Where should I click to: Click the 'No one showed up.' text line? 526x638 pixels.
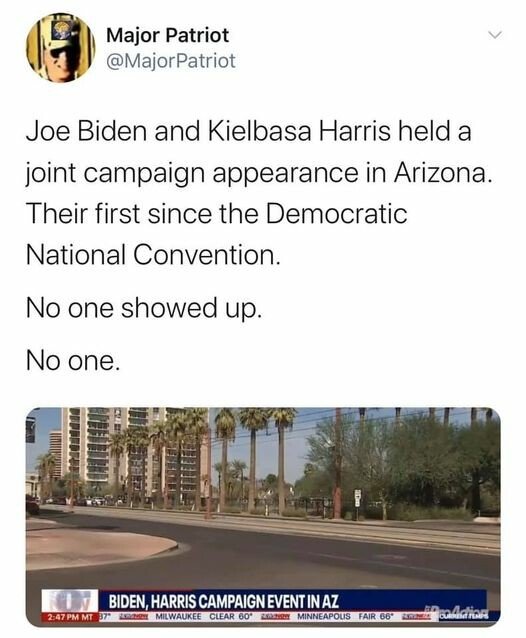(143, 308)
